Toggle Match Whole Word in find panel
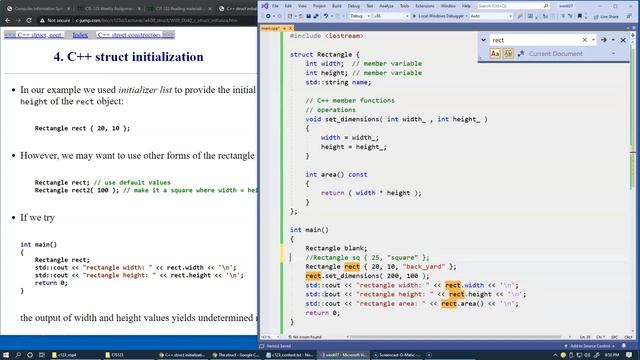The image size is (640, 360). coord(508,53)
